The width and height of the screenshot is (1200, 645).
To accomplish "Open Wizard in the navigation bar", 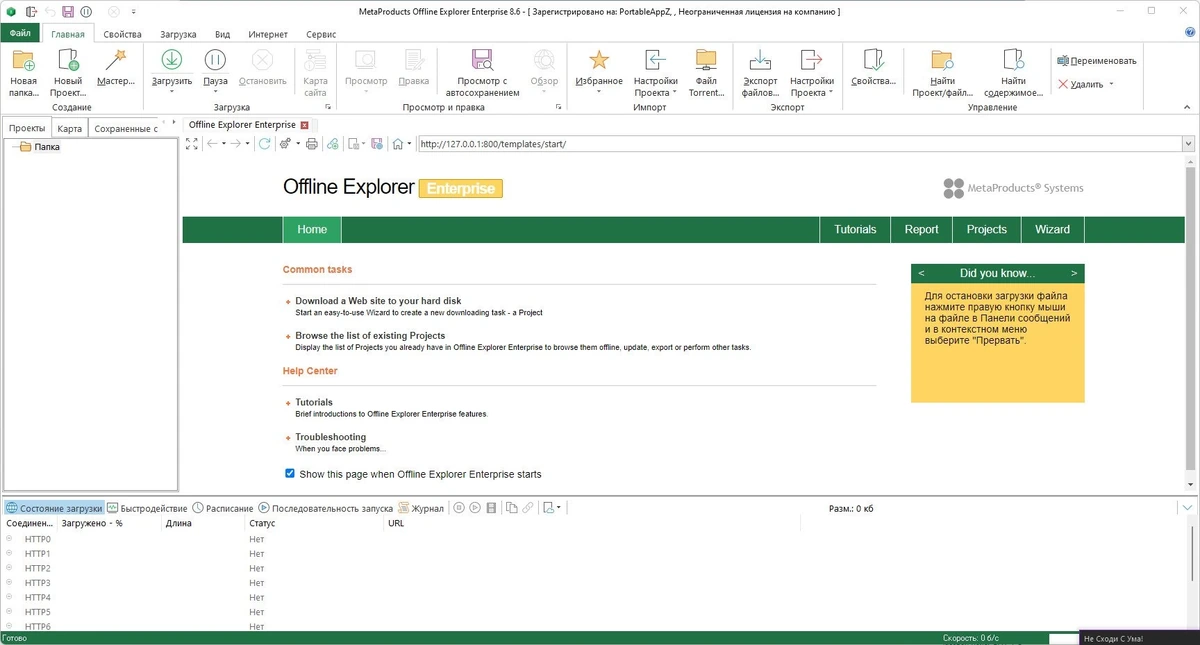I will pos(1052,229).
